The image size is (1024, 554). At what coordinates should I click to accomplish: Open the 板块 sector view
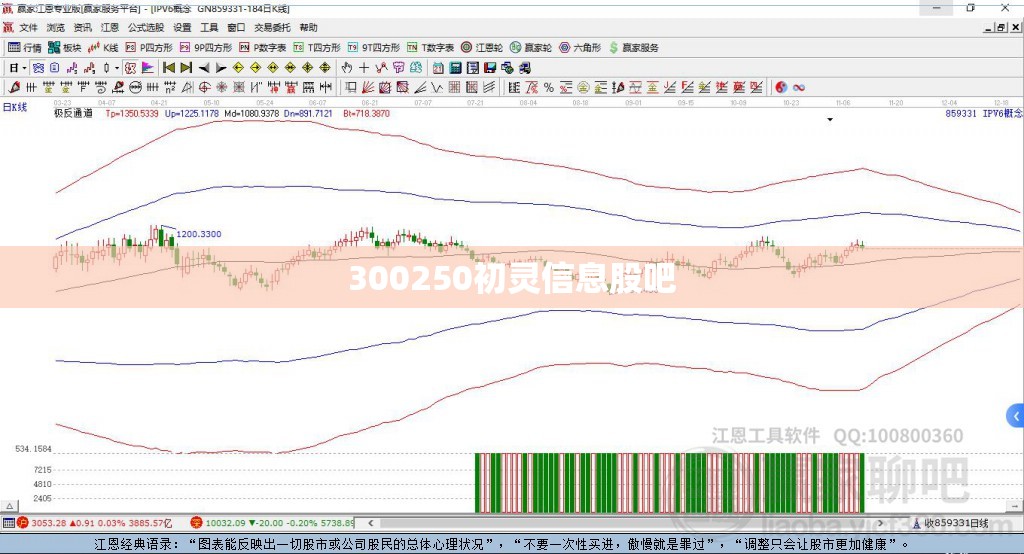click(65, 48)
